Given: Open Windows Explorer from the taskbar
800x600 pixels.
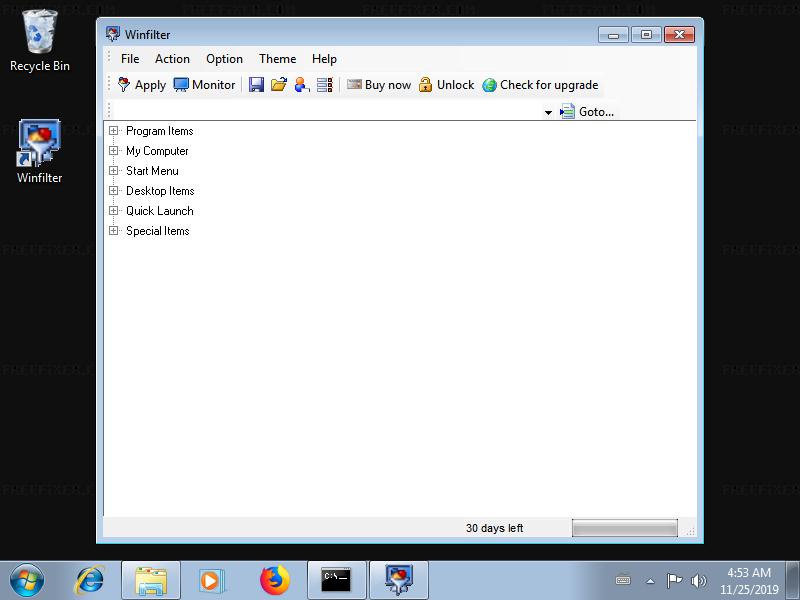Looking at the screenshot, I should click(x=151, y=580).
